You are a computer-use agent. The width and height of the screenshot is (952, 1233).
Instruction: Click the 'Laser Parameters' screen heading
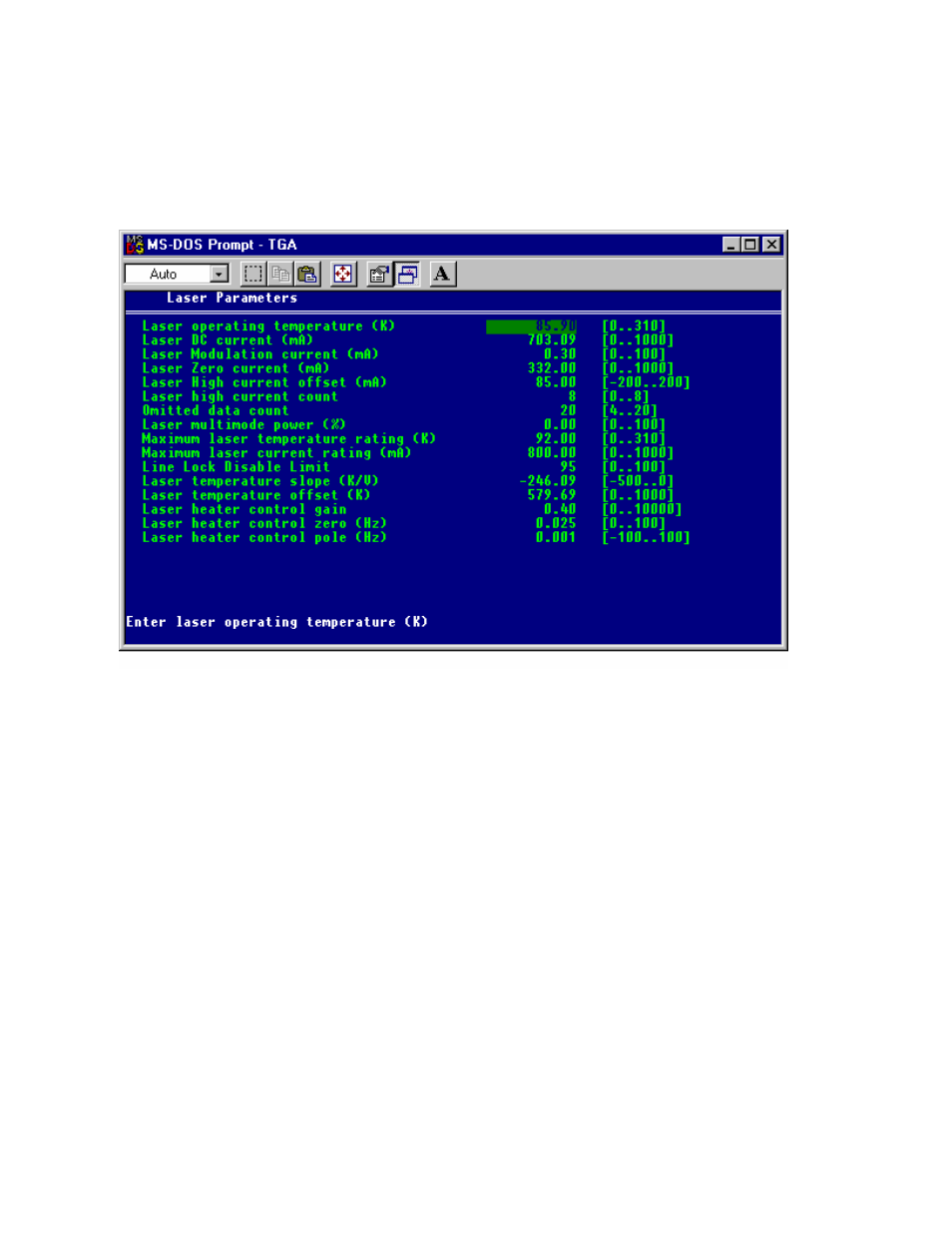coord(232,298)
